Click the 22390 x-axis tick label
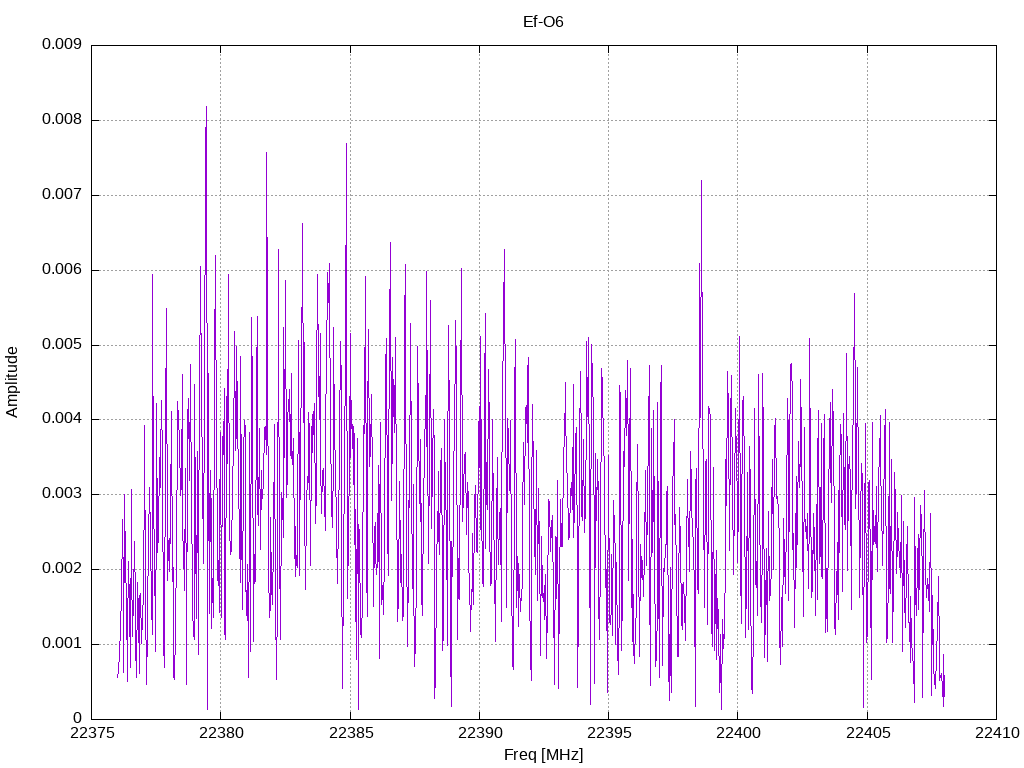The image size is (1024, 768). (x=480, y=733)
